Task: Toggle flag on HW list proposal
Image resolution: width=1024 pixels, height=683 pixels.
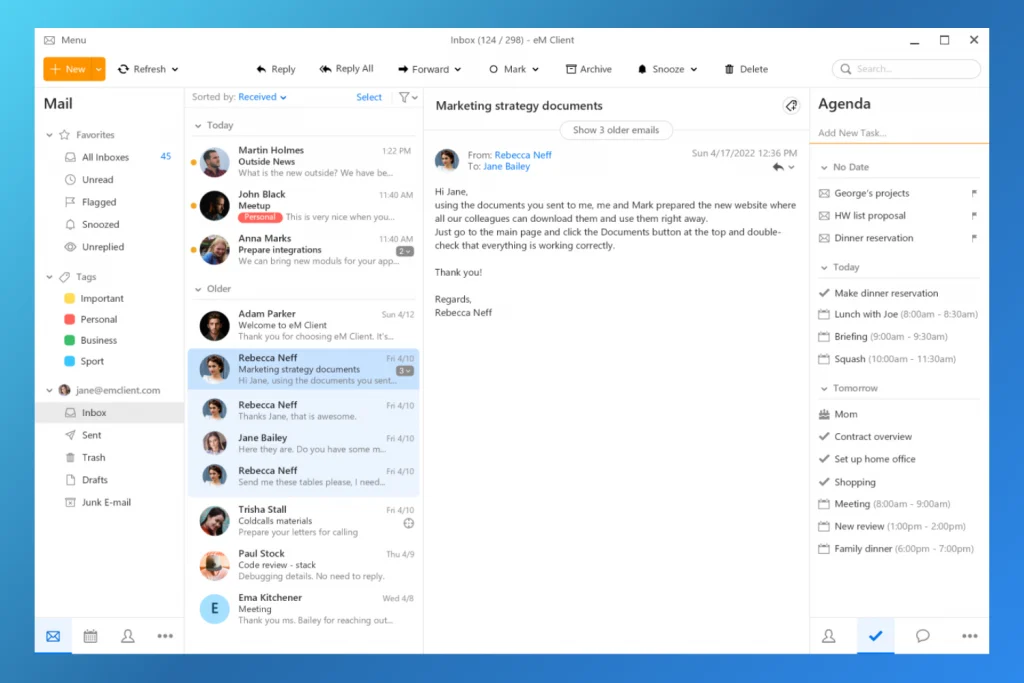Action: (974, 215)
